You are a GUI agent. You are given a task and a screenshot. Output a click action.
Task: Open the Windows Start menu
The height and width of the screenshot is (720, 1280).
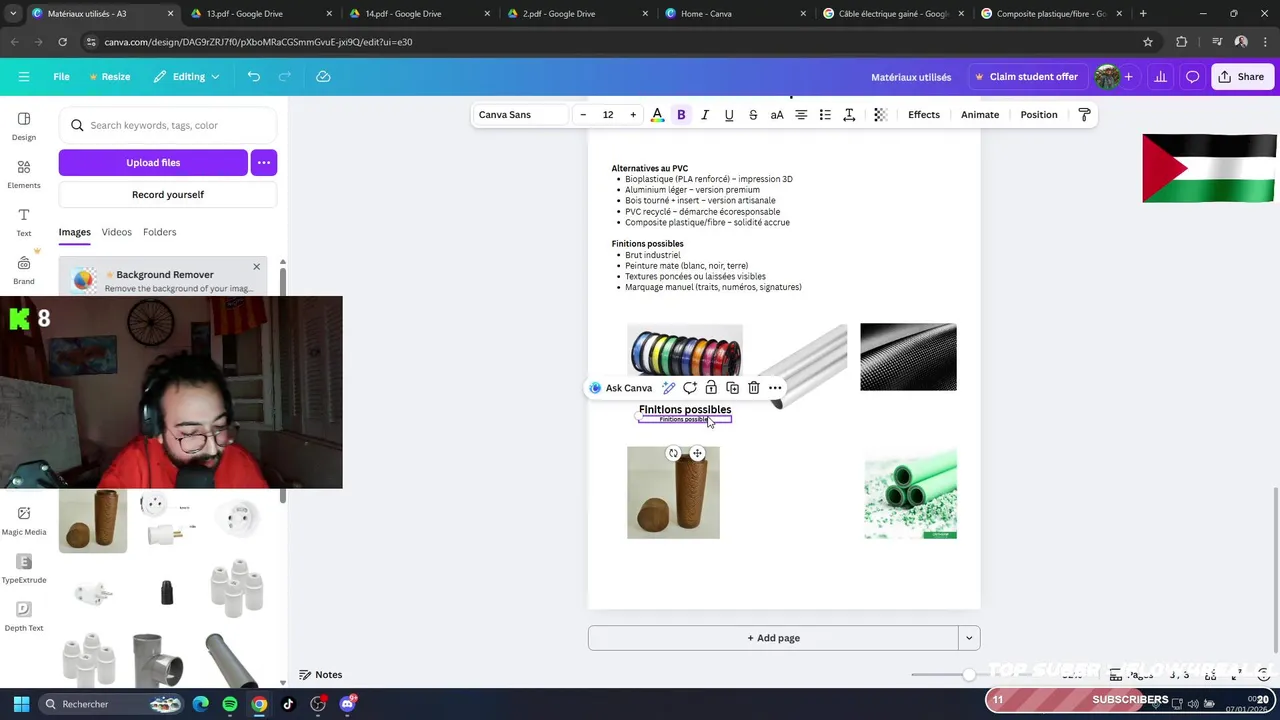21,704
